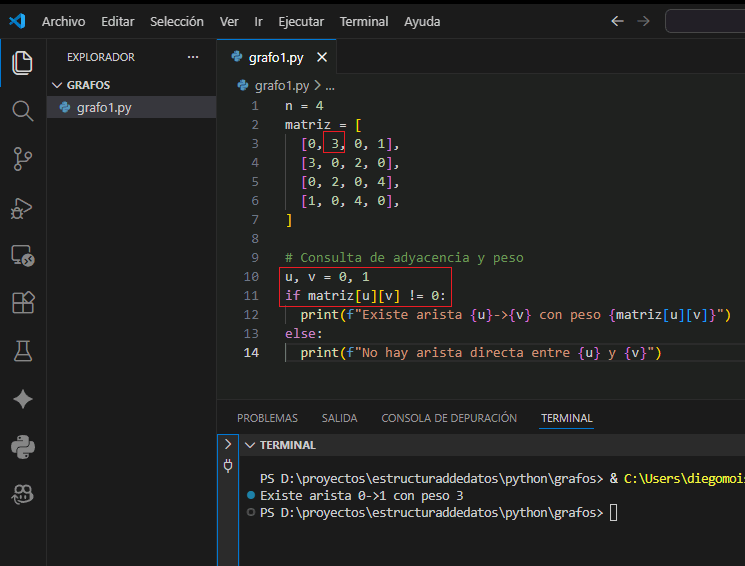Collapse the TERMINAL section chevron

[250, 445]
